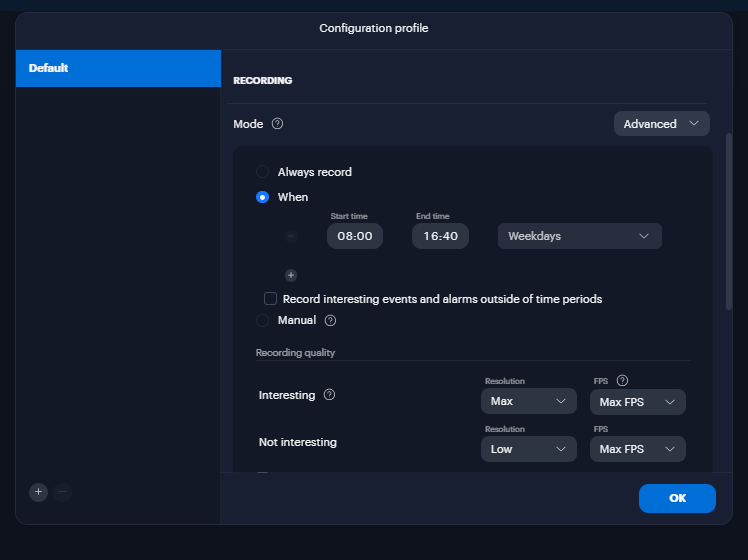
Task: Select the Default profile
Action: coord(118,68)
